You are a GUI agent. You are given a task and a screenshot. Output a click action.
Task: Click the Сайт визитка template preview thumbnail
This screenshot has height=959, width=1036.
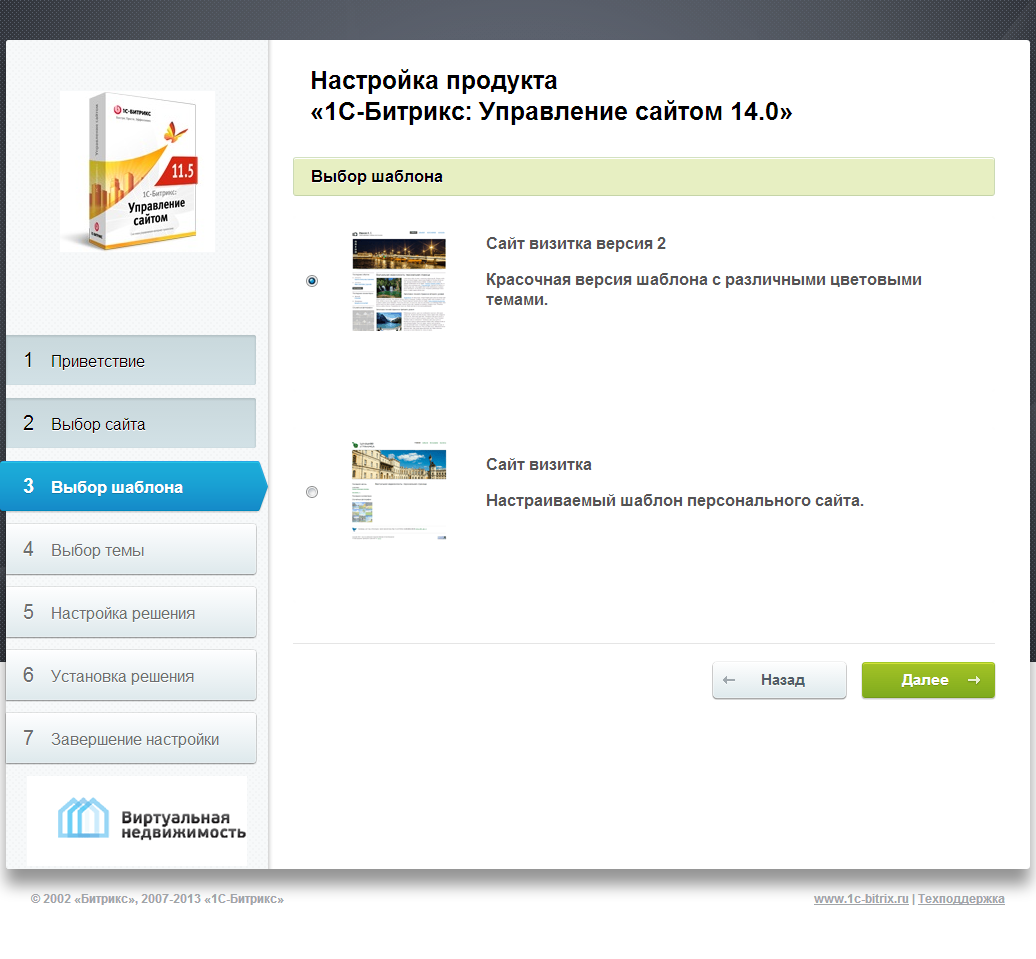[399, 491]
